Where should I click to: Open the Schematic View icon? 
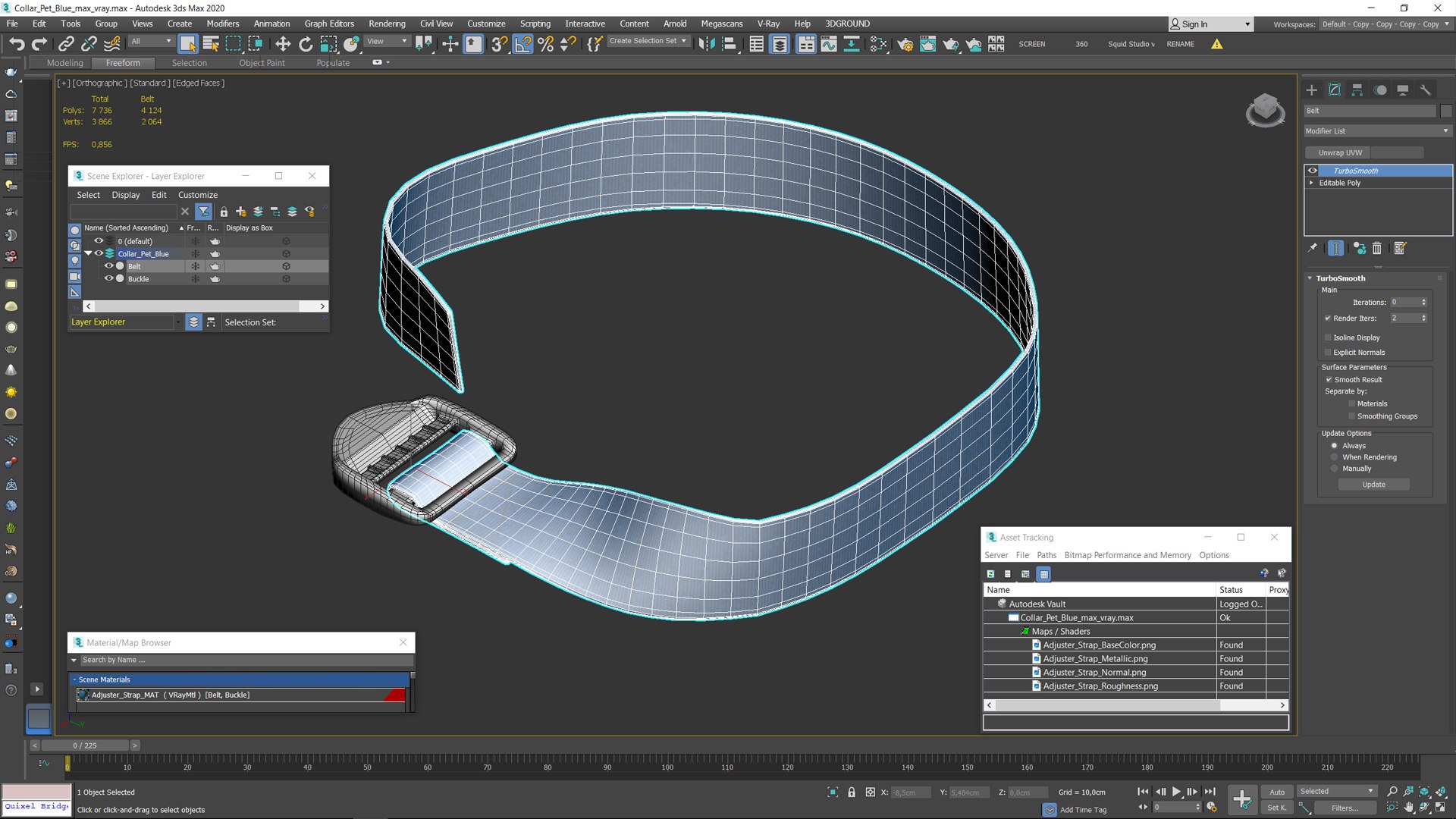(852, 44)
